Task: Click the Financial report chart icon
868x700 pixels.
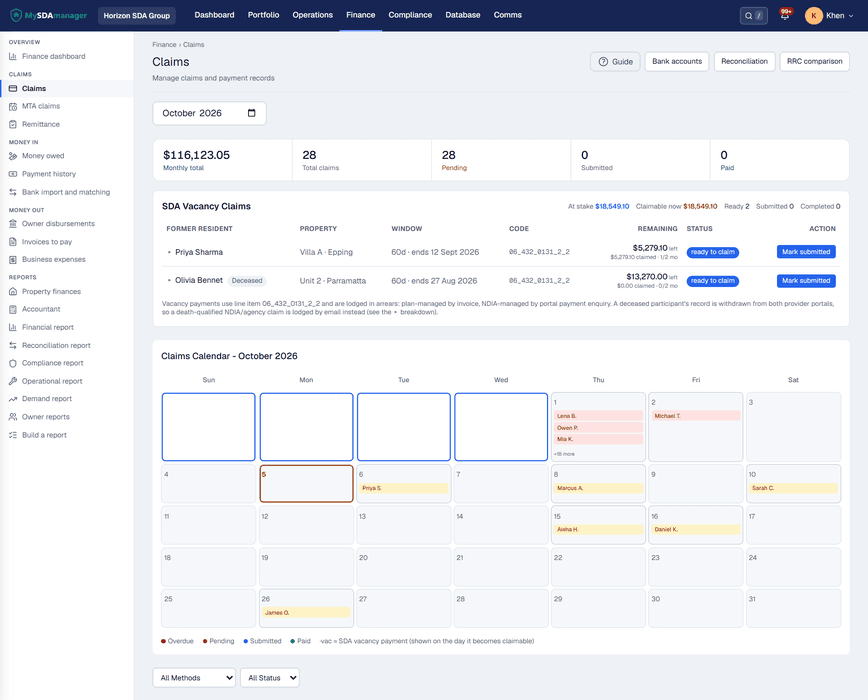Action: pos(13,327)
